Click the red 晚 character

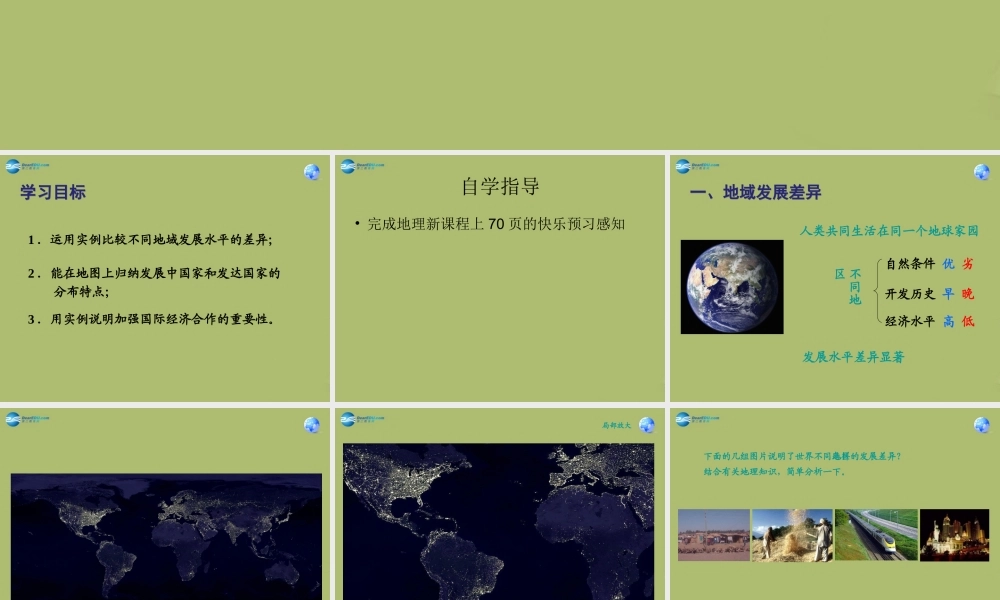(x=968, y=294)
